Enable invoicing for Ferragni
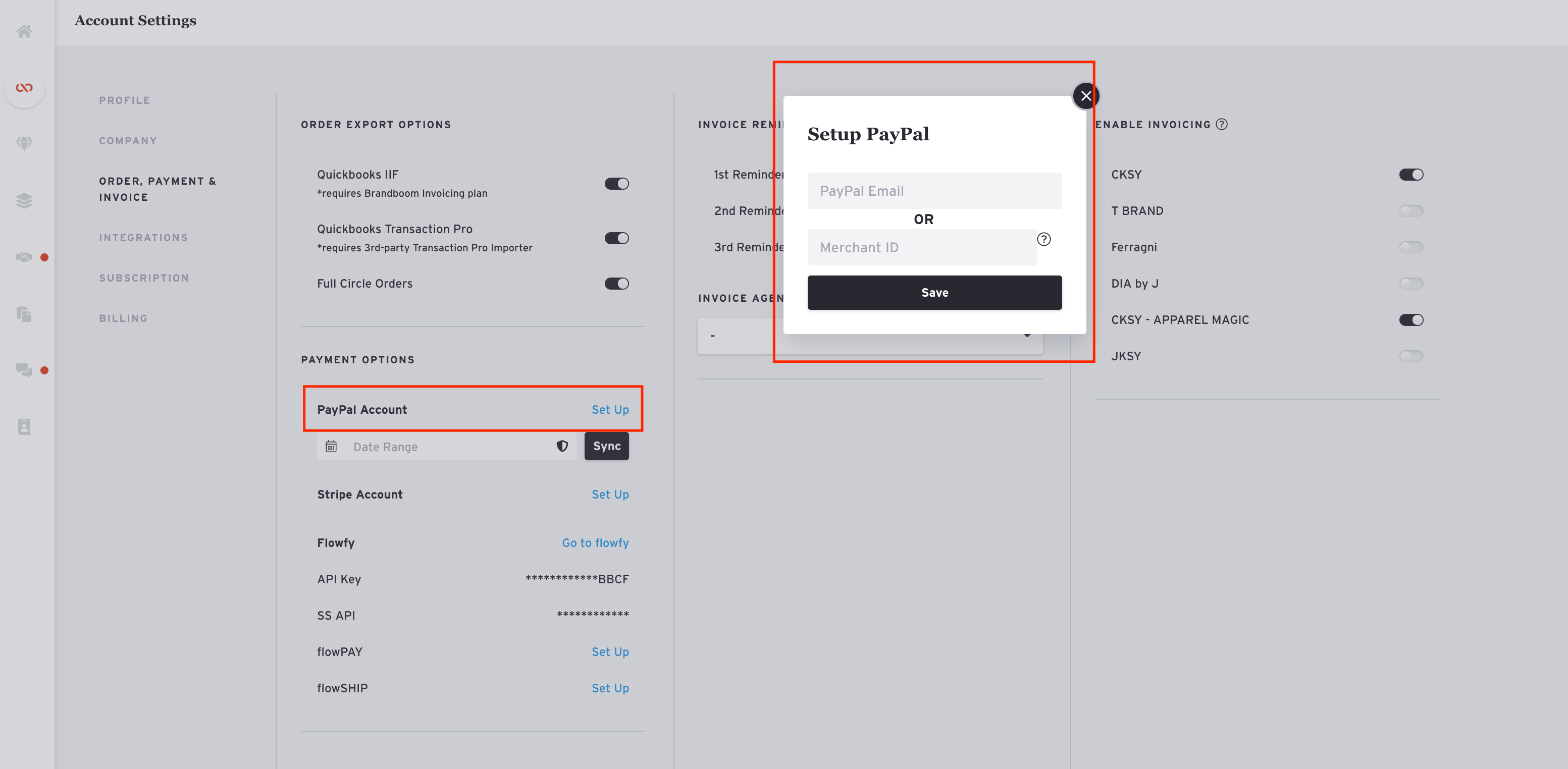The image size is (1568, 769). pyautogui.click(x=1411, y=247)
